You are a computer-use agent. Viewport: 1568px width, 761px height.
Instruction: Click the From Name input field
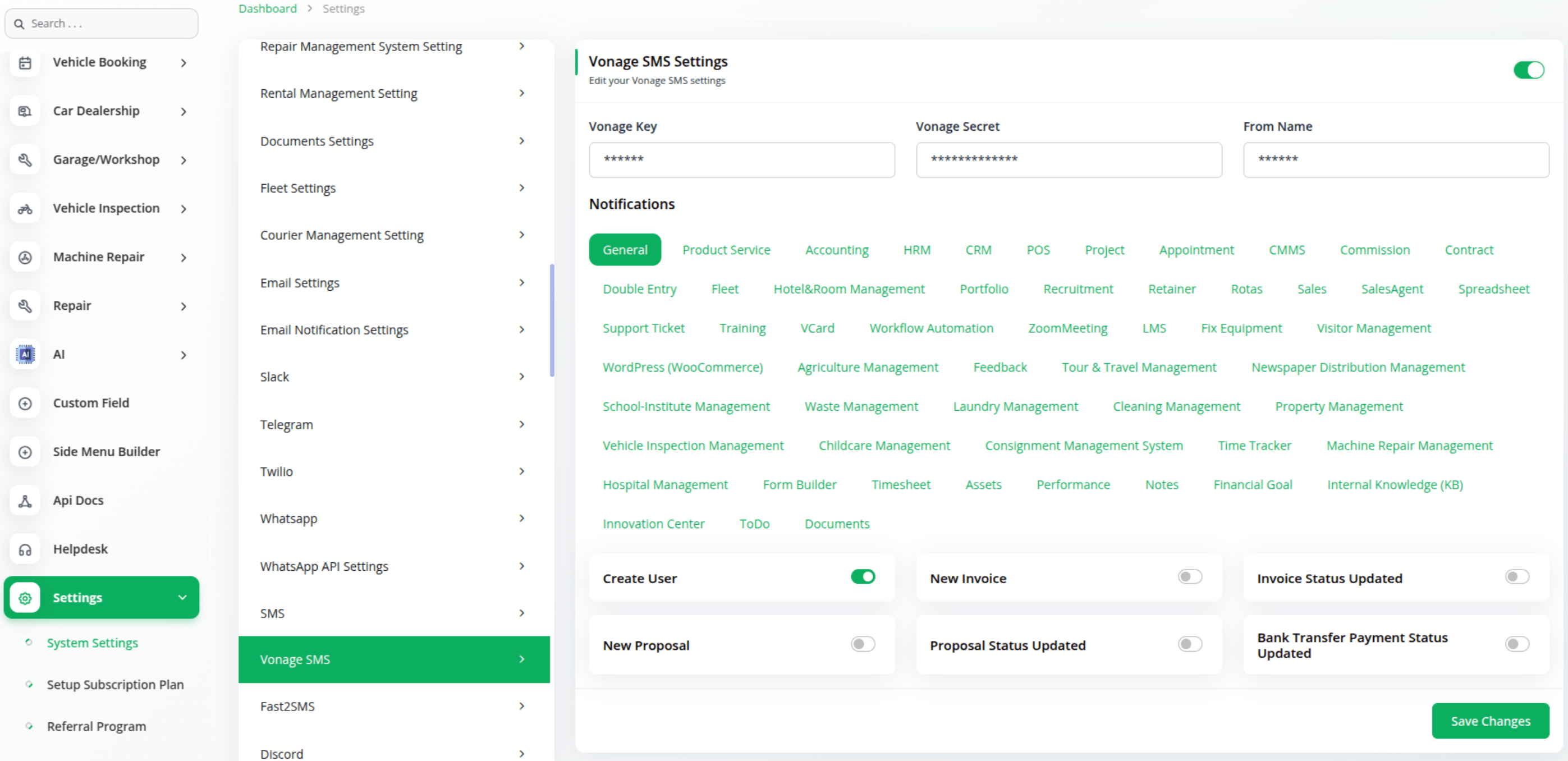pos(1395,159)
